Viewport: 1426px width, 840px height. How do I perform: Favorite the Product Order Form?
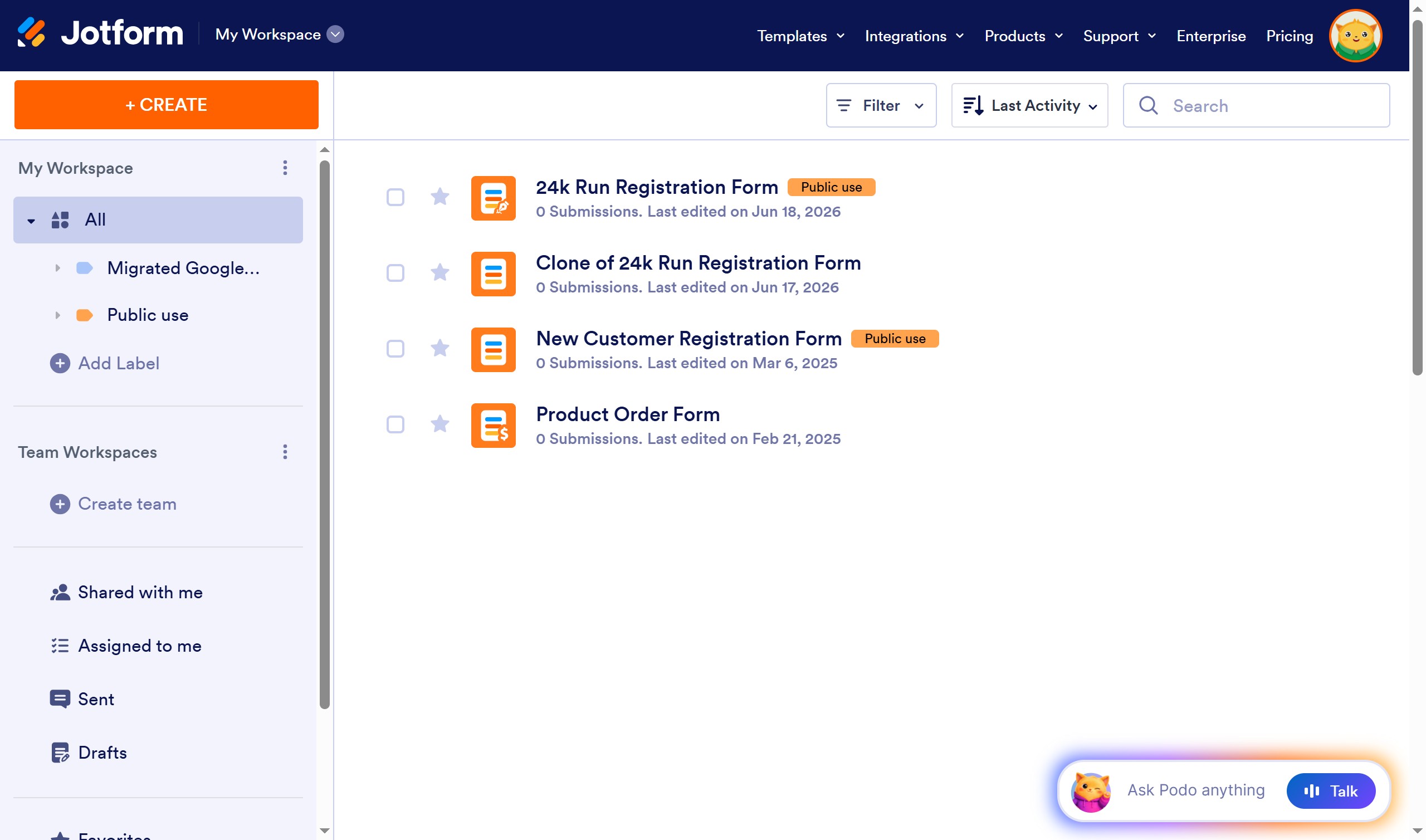click(x=439, y=424)
